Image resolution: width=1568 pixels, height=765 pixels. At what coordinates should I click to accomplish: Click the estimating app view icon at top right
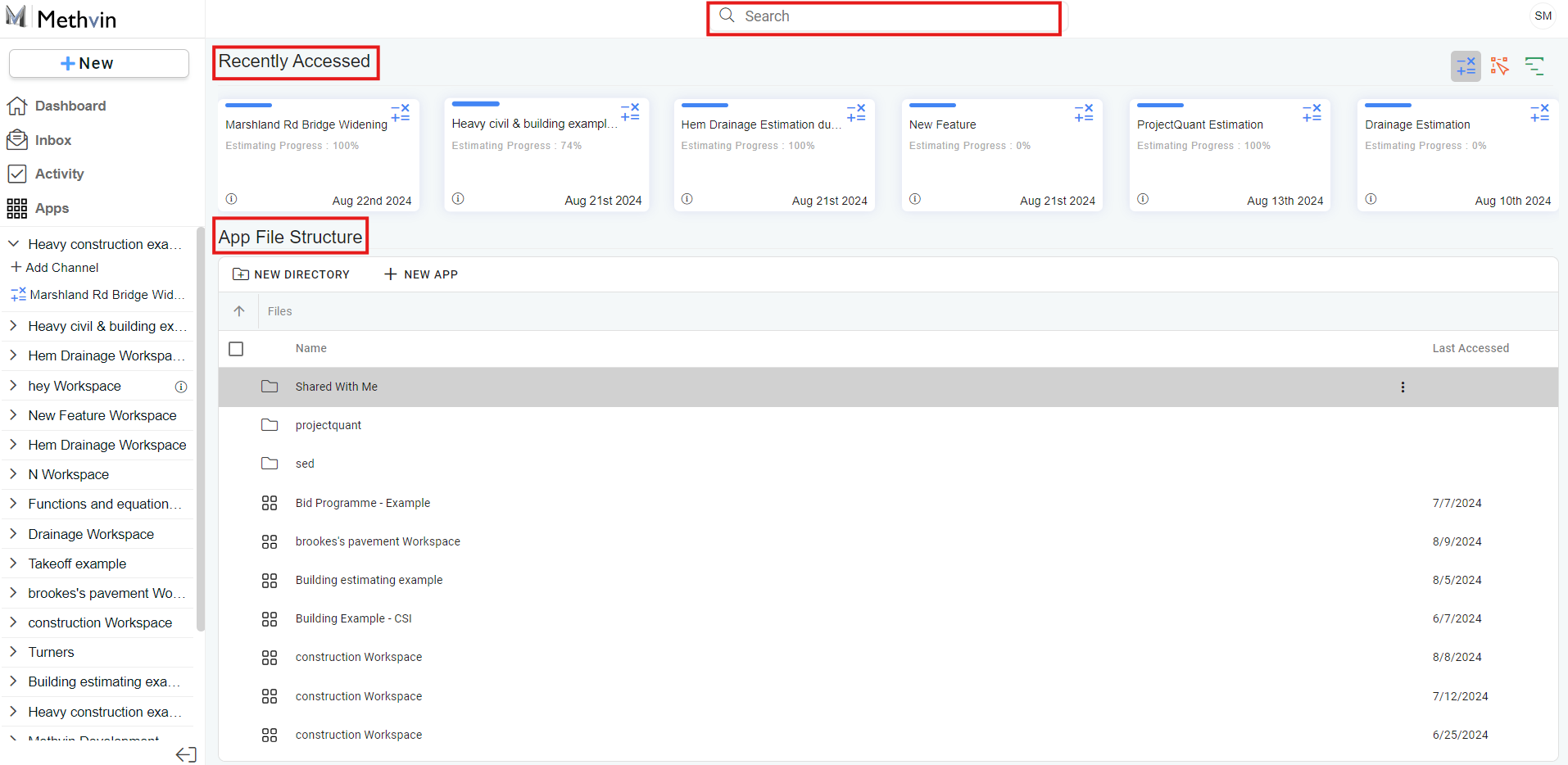tap(1466, 66)
